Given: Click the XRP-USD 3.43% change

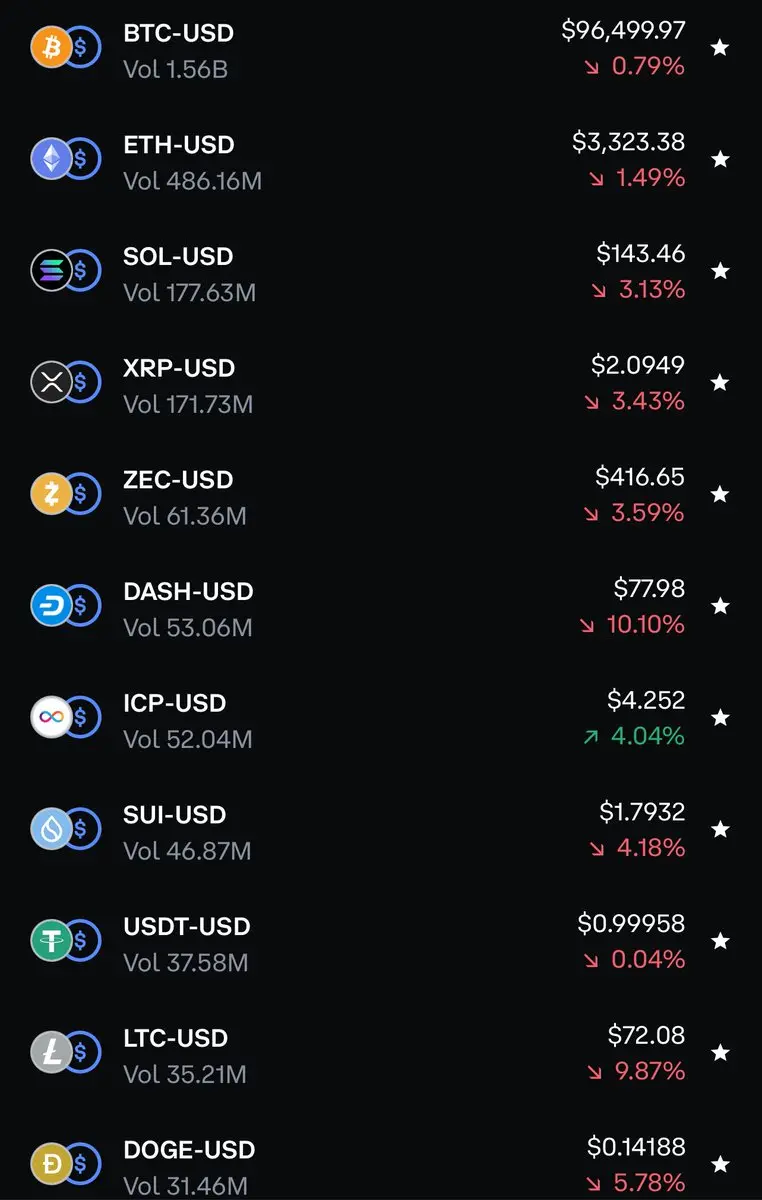Looking at the screenshot, I should [x=647, y=401].
